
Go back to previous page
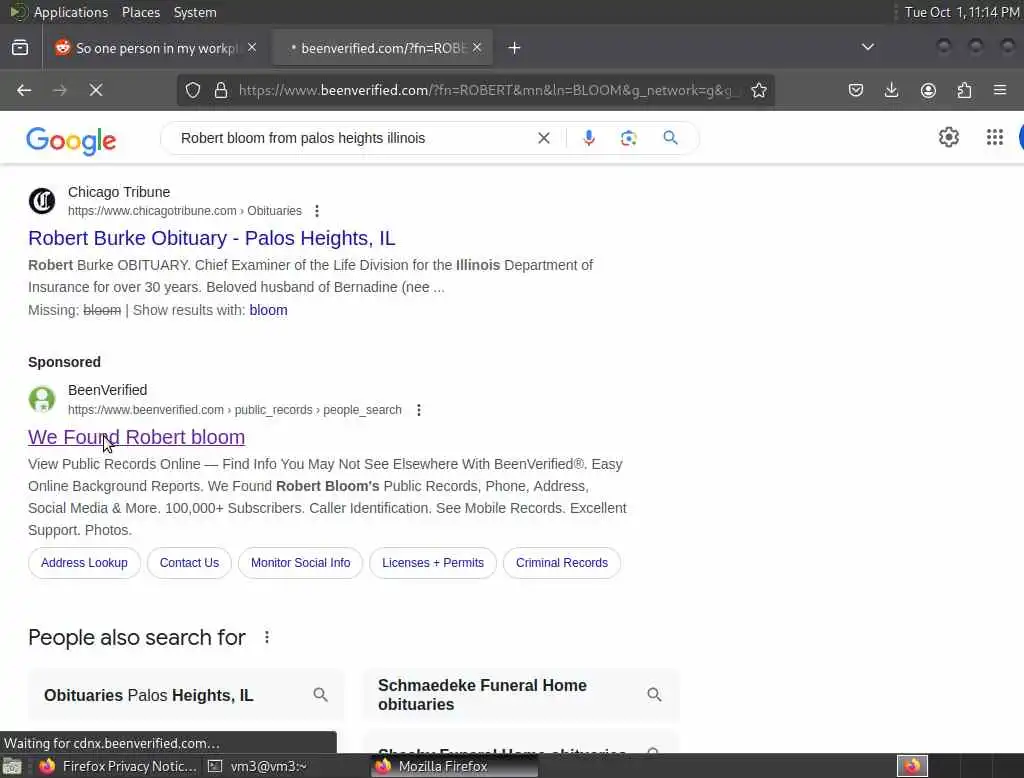(24, 90)
